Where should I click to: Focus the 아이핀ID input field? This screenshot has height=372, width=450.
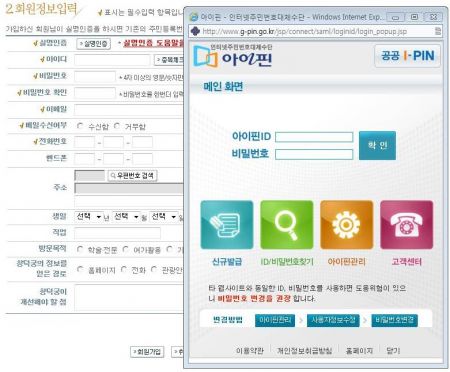[x=314, y=137]
